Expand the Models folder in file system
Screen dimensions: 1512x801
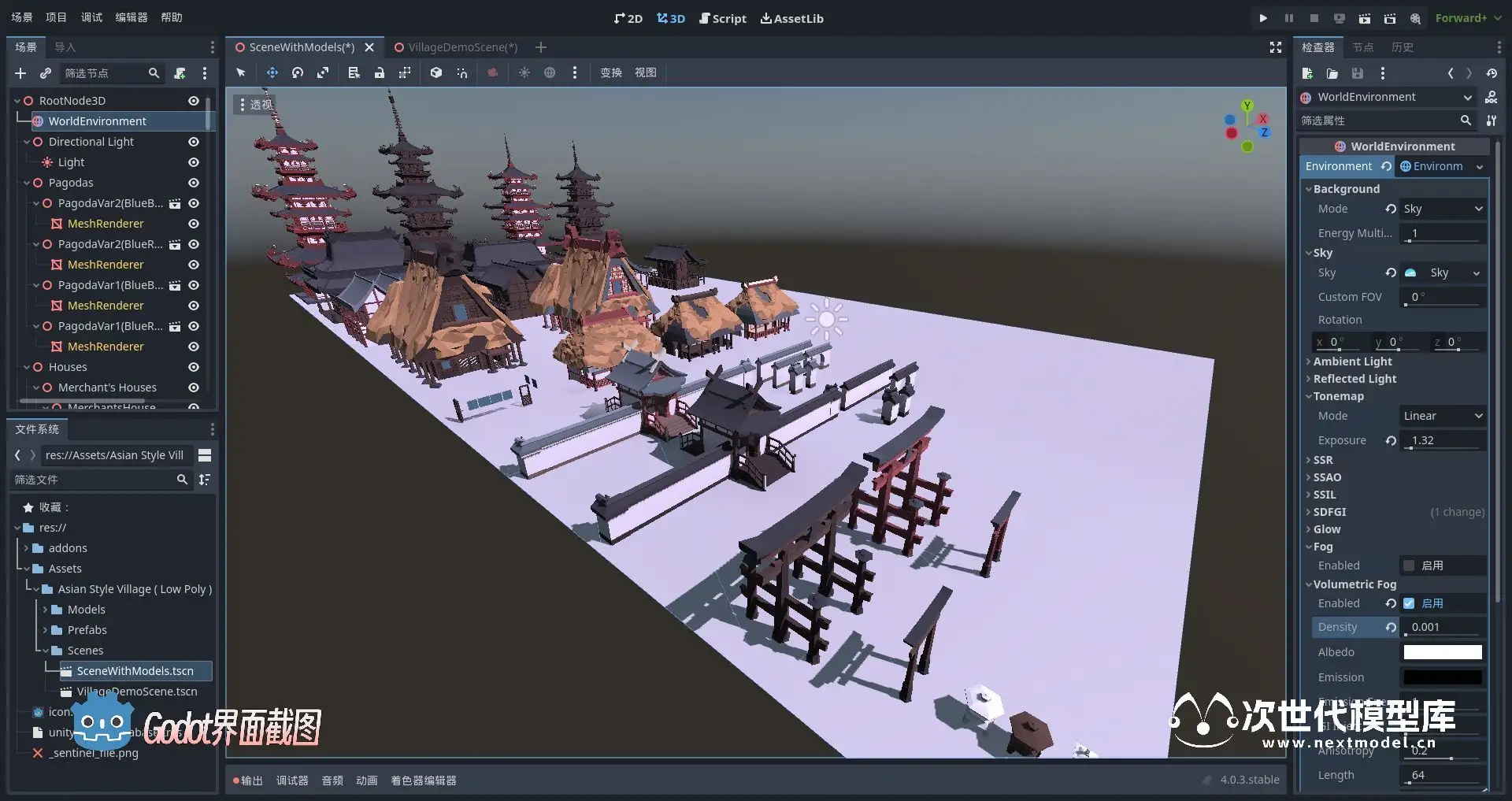(x=46, y=610)
